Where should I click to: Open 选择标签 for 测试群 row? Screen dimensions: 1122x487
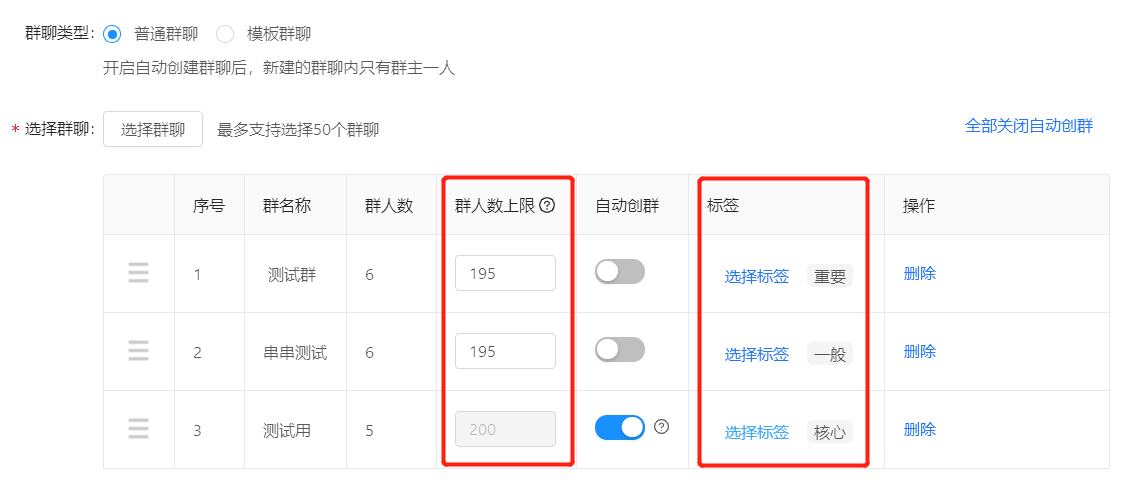coord(756,277)
